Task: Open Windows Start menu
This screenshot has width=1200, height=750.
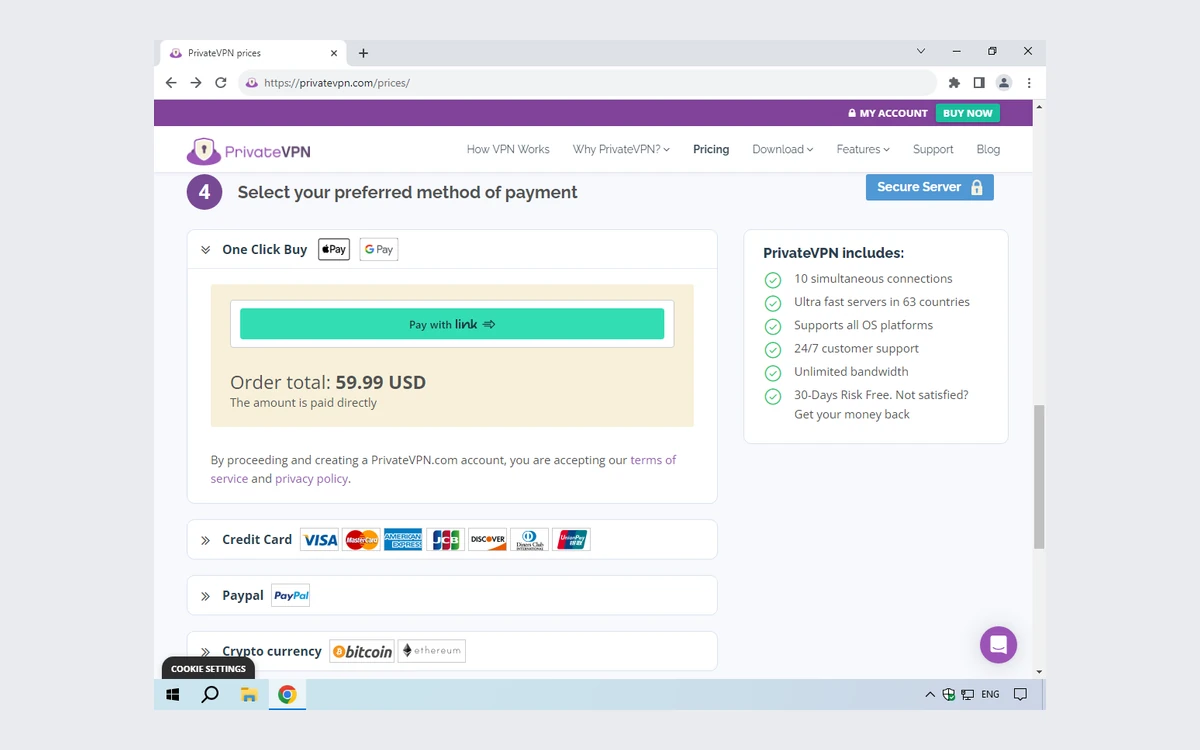Action: tap(172, 695)
